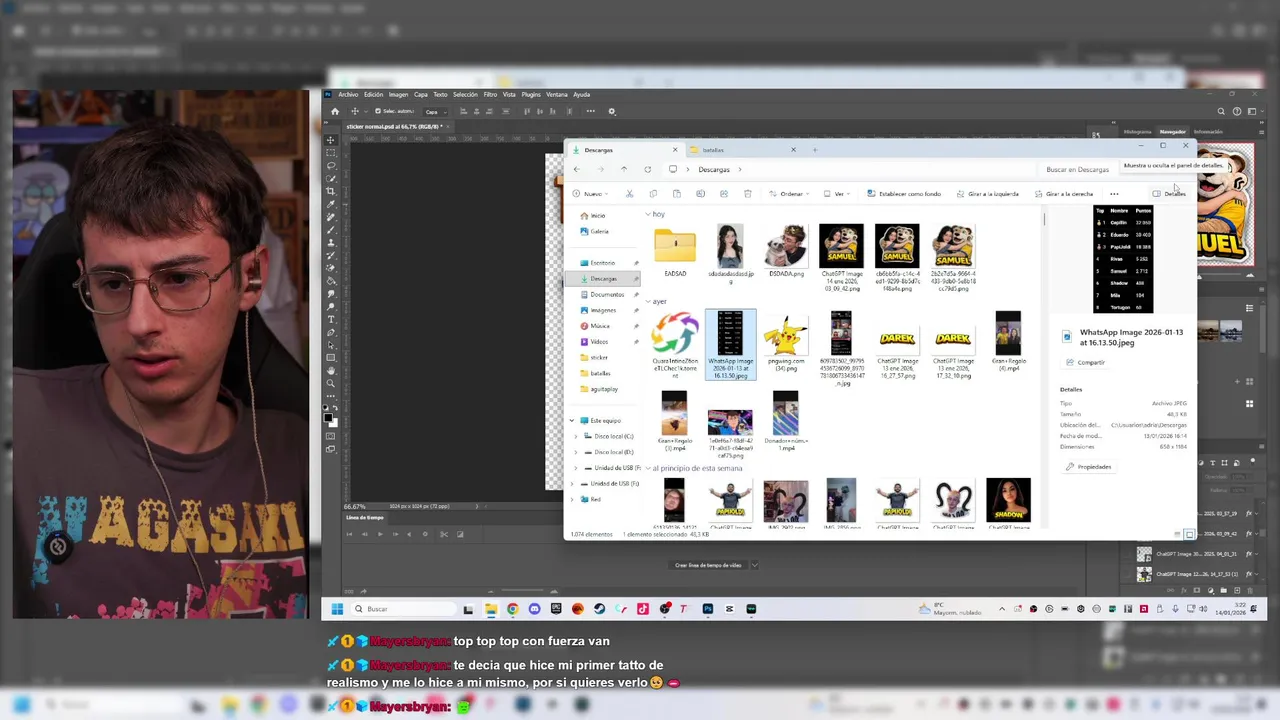Collapse the 'ayer' file group
1280x720 pixels.
point(648,302)
